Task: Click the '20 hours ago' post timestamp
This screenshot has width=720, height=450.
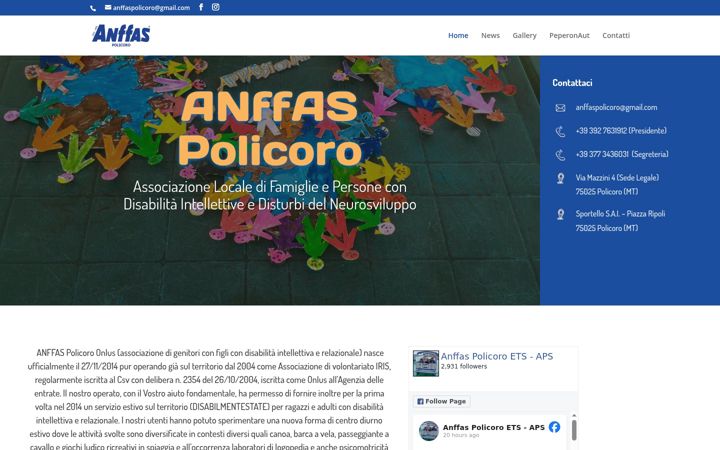Action: coord(461,435)
